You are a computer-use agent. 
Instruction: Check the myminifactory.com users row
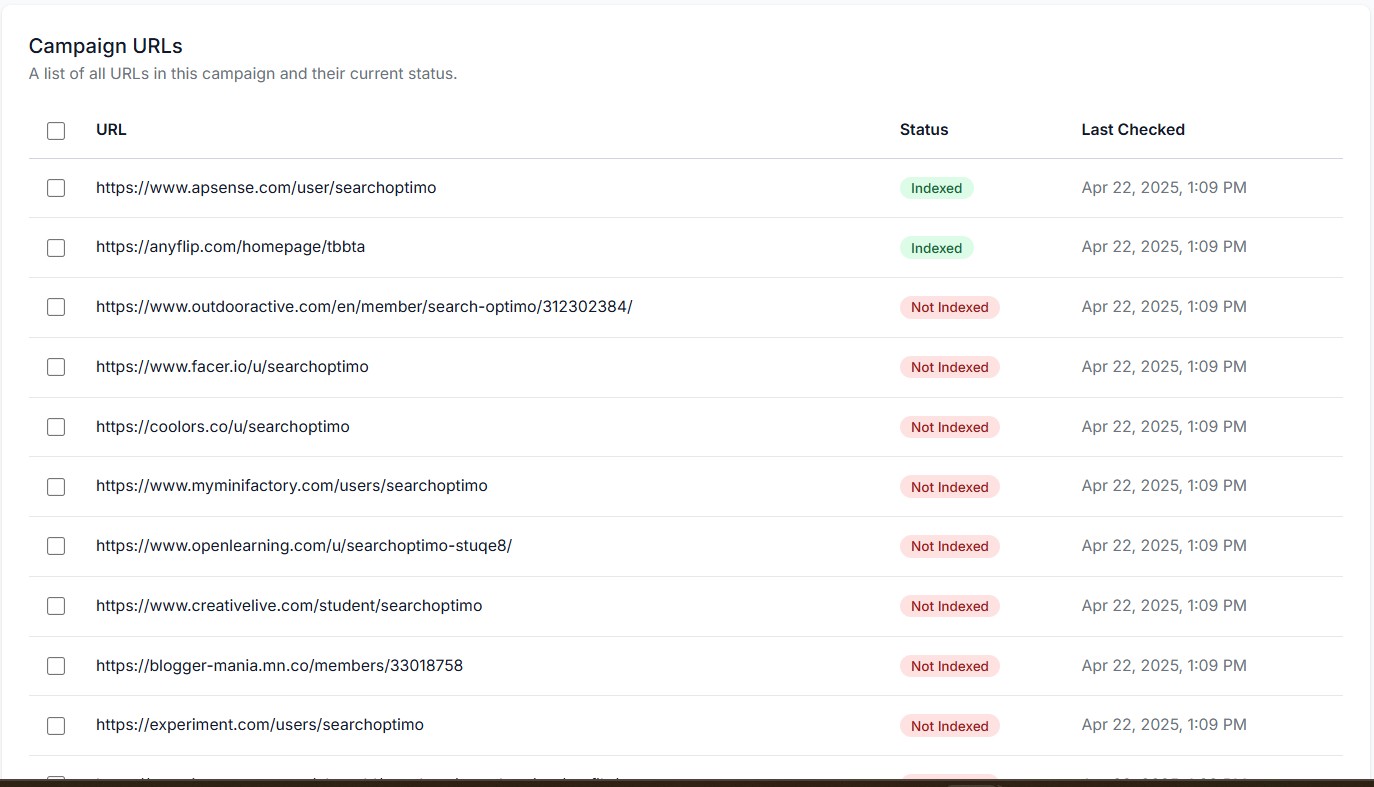click(x=55, y=487)
